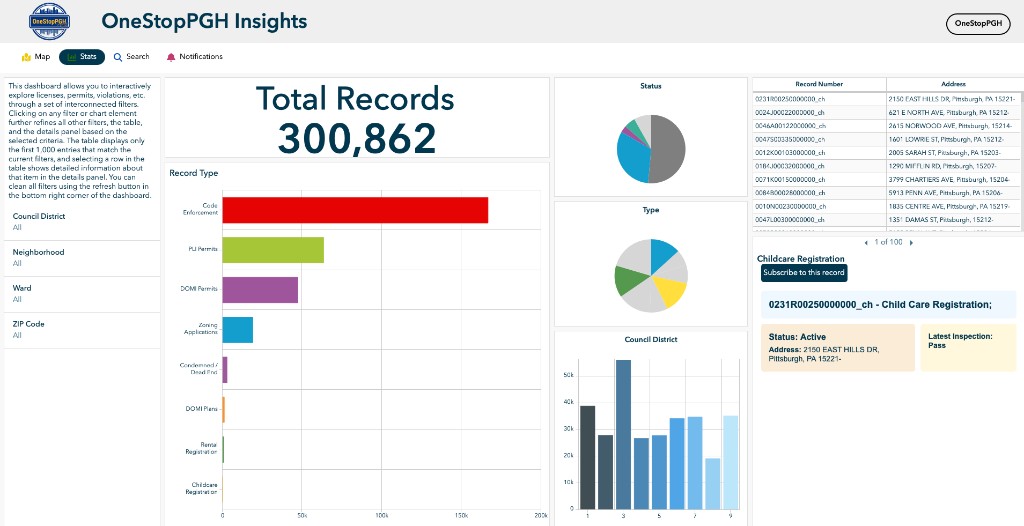Click the blue Zoning Applications bar
Screen dimensions: 1024x526
click(x=238, y=329)
